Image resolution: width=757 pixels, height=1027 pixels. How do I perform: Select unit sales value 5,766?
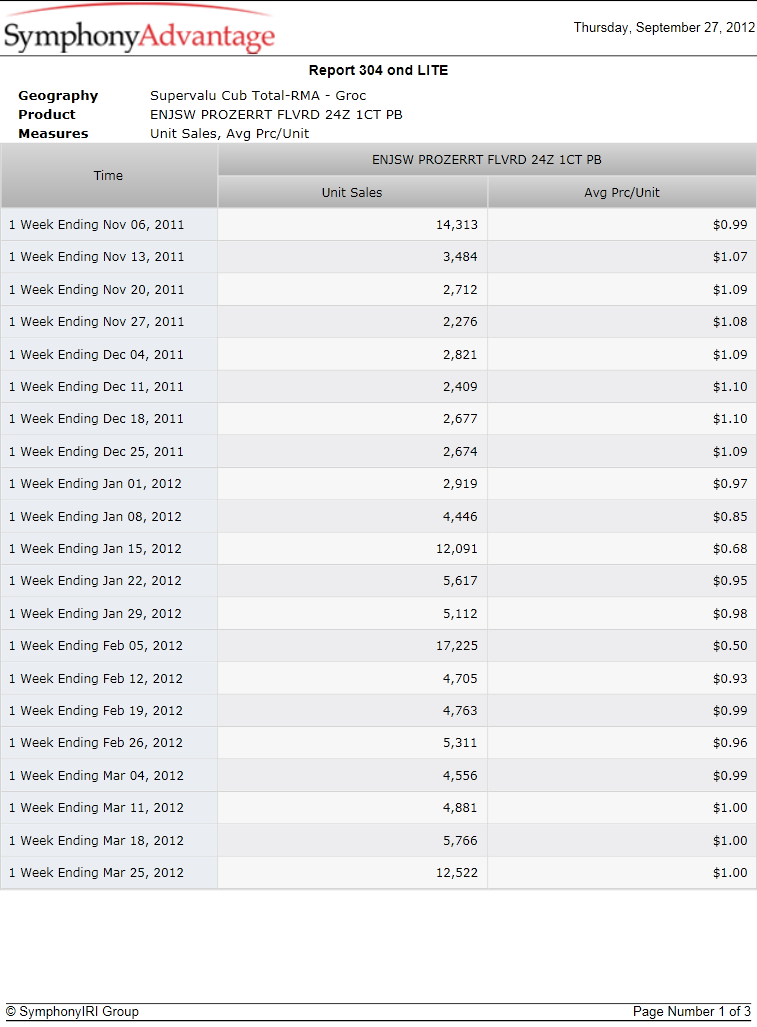(460, 840)
